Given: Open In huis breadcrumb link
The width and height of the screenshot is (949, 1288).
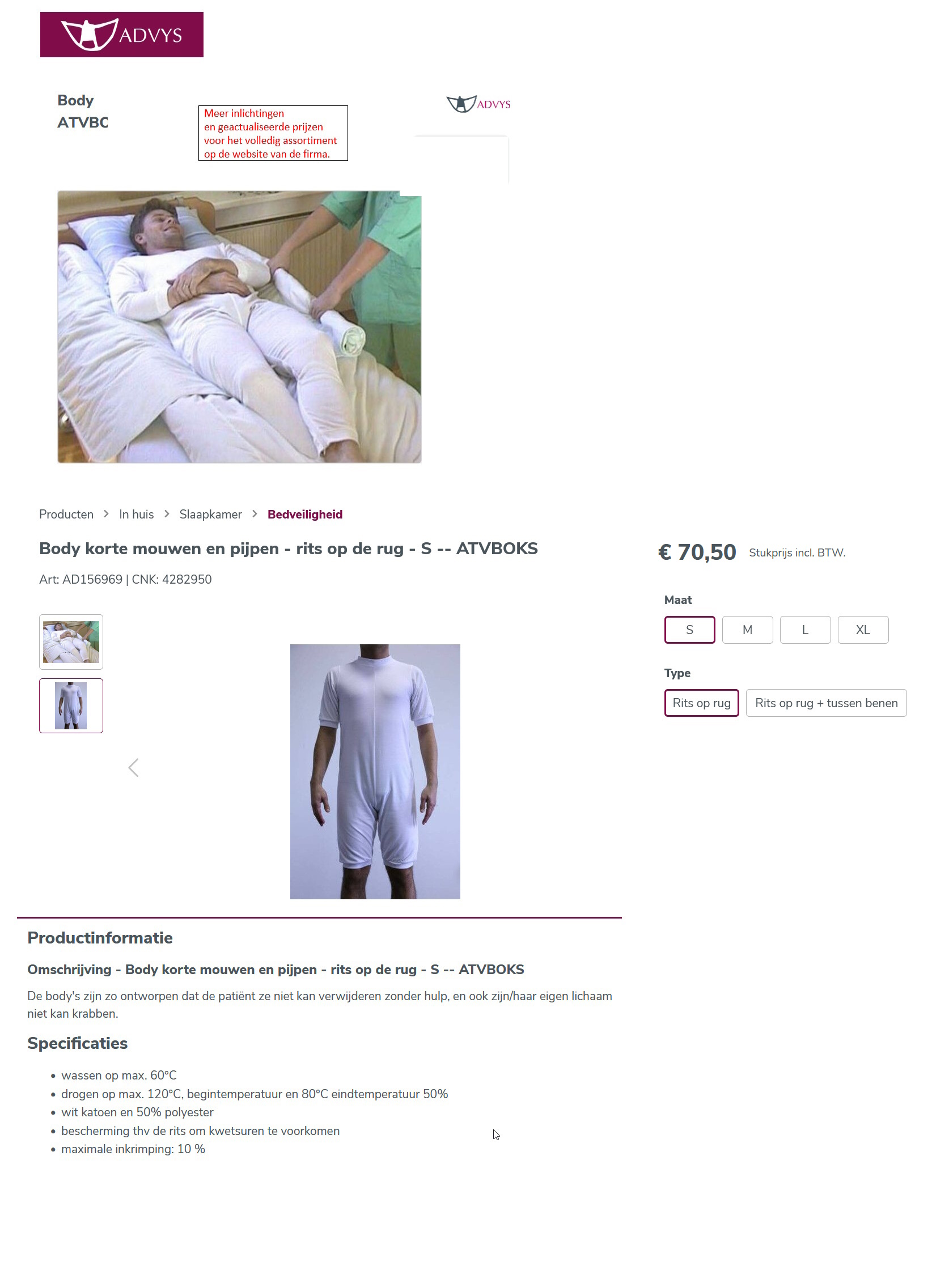Looking at the screenshot, I should [x=137, y=515].
